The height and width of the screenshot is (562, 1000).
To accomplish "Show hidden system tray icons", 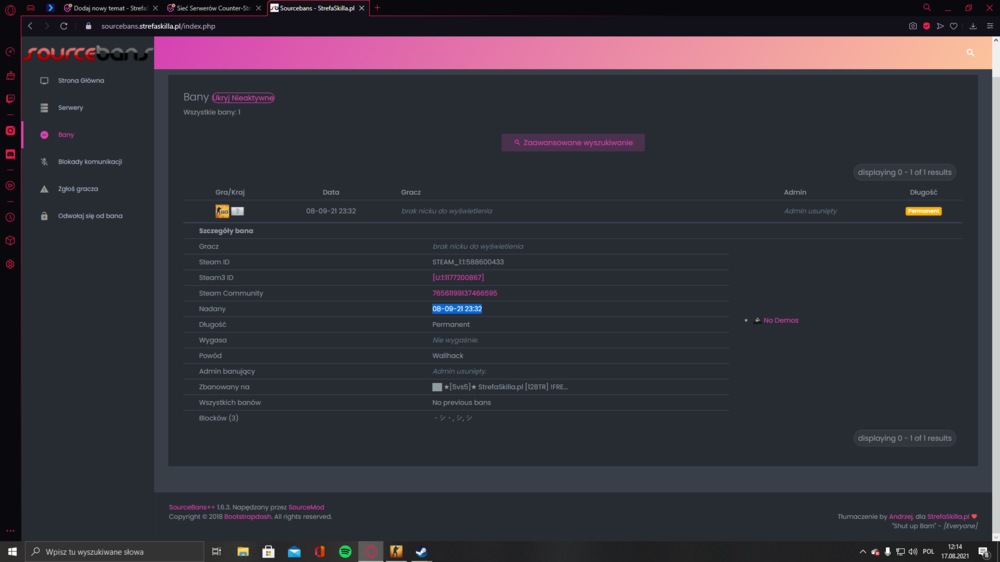I will [863, 552].
